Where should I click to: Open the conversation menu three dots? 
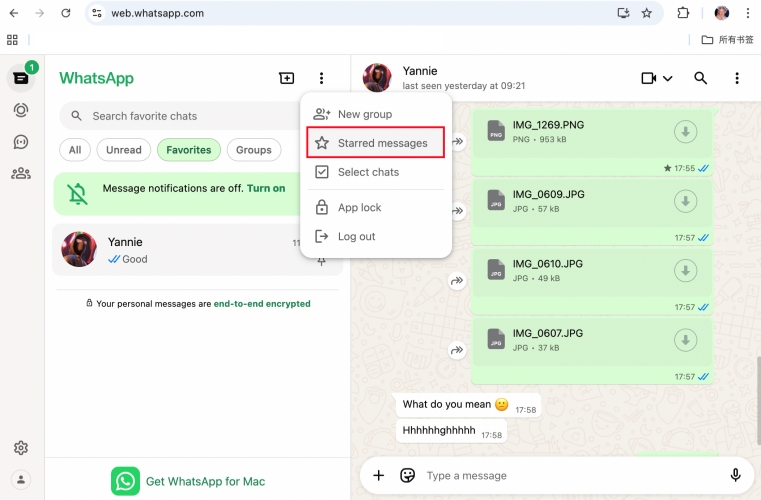[x=737, y=78]
